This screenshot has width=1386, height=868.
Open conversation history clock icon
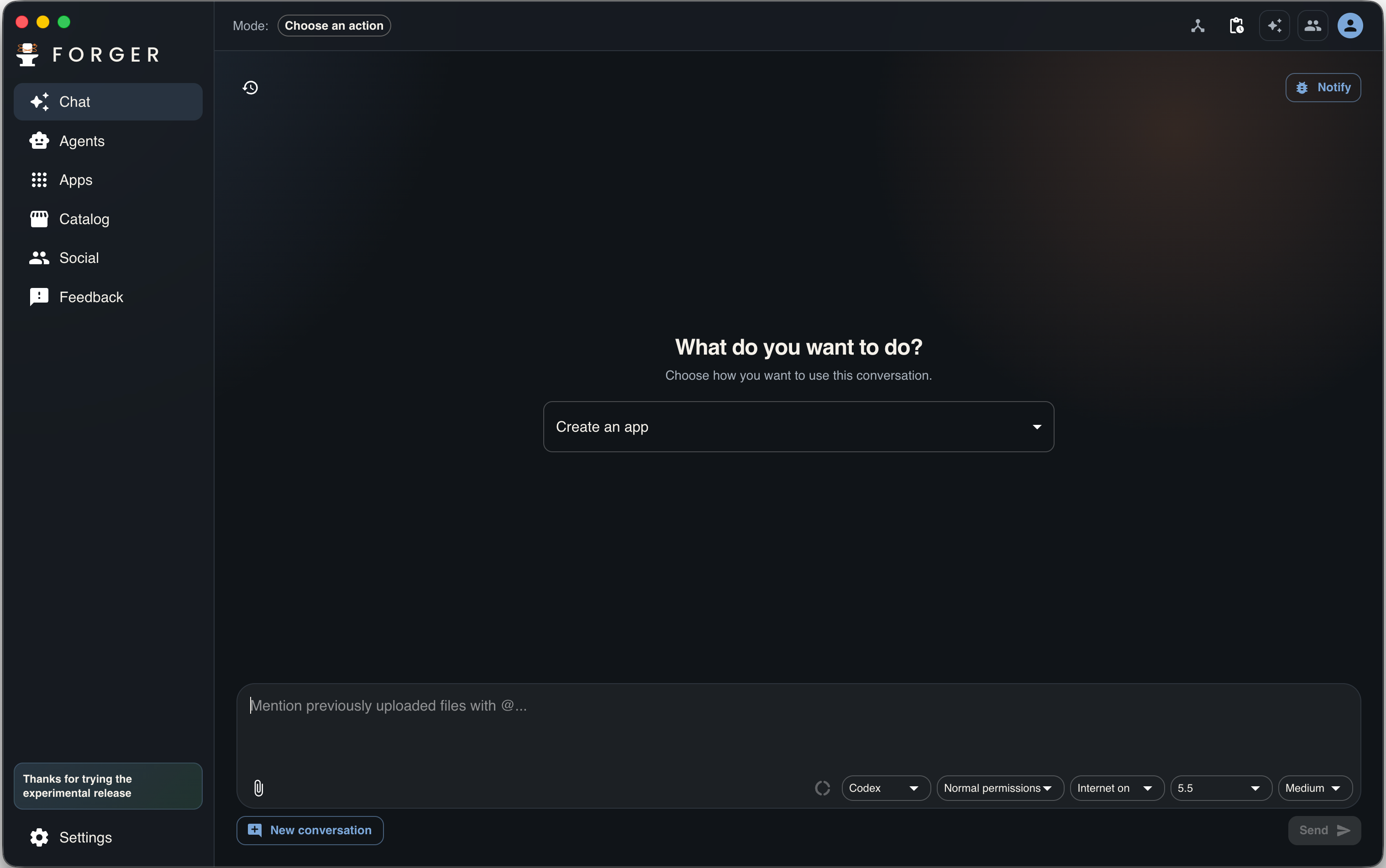tap(250, 87)
